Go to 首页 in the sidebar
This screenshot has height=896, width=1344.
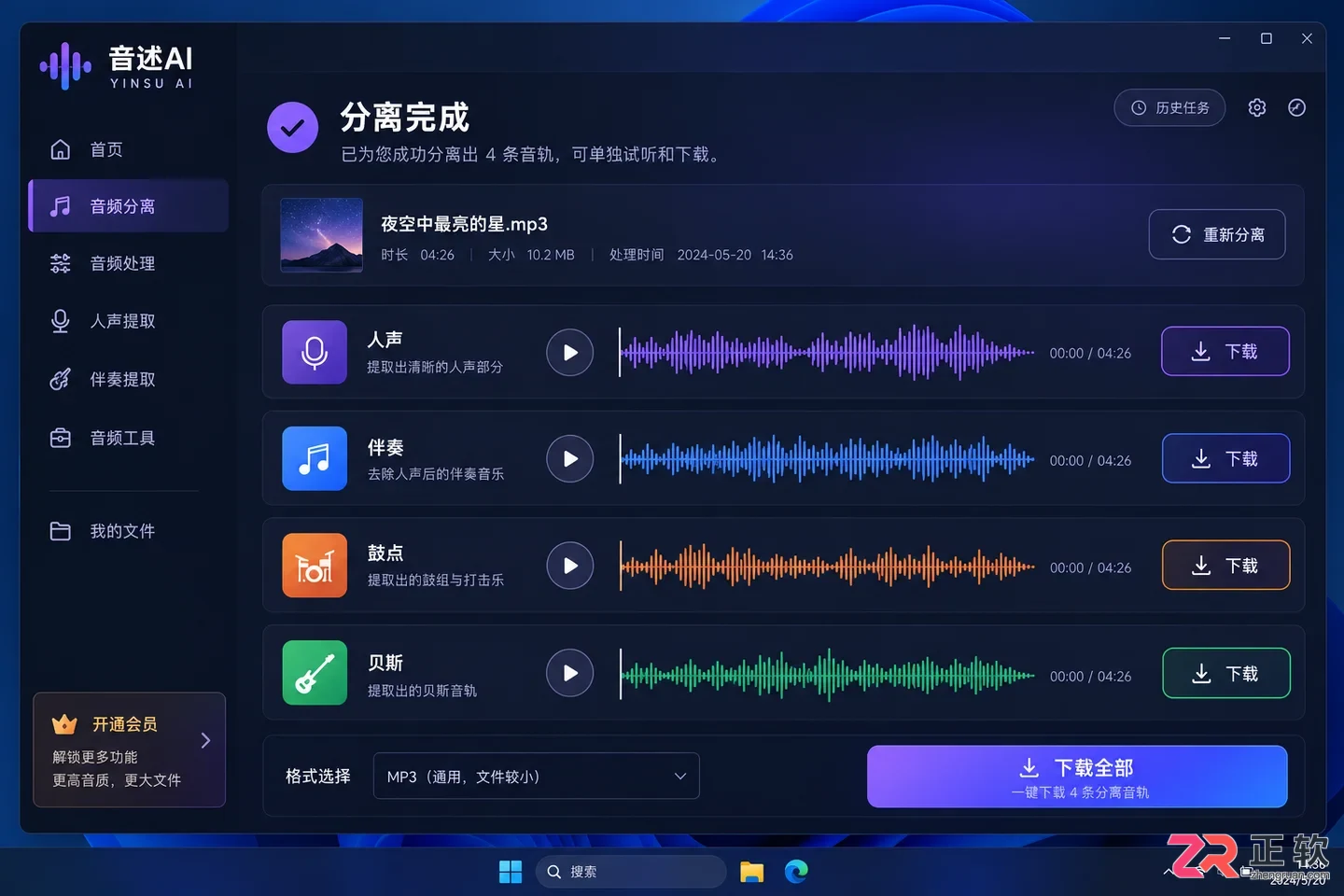(129, 149)
